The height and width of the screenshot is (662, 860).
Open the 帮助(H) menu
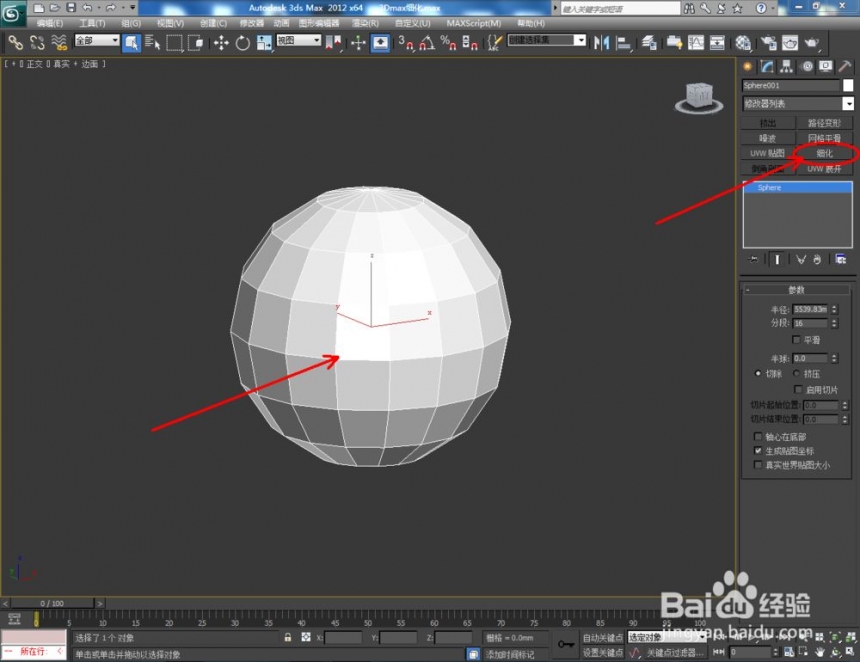tap(531, 23)
